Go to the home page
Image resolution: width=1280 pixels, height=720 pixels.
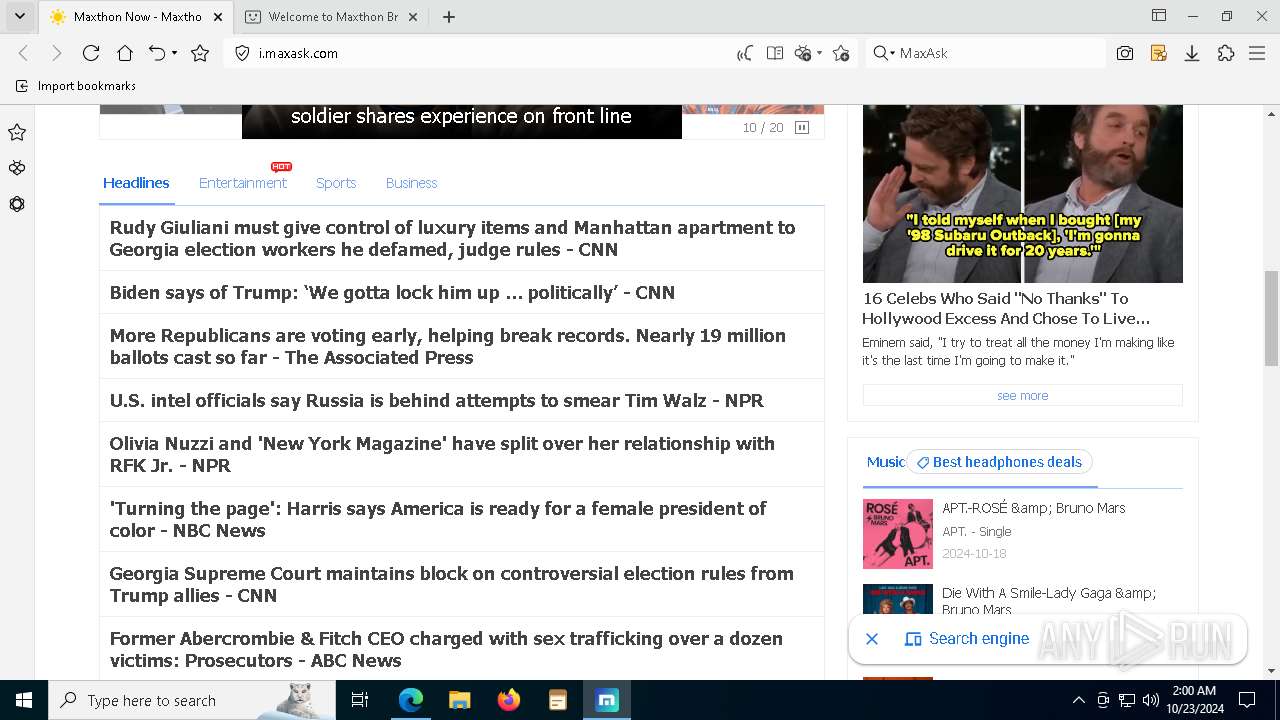click(x=125, y=53)
